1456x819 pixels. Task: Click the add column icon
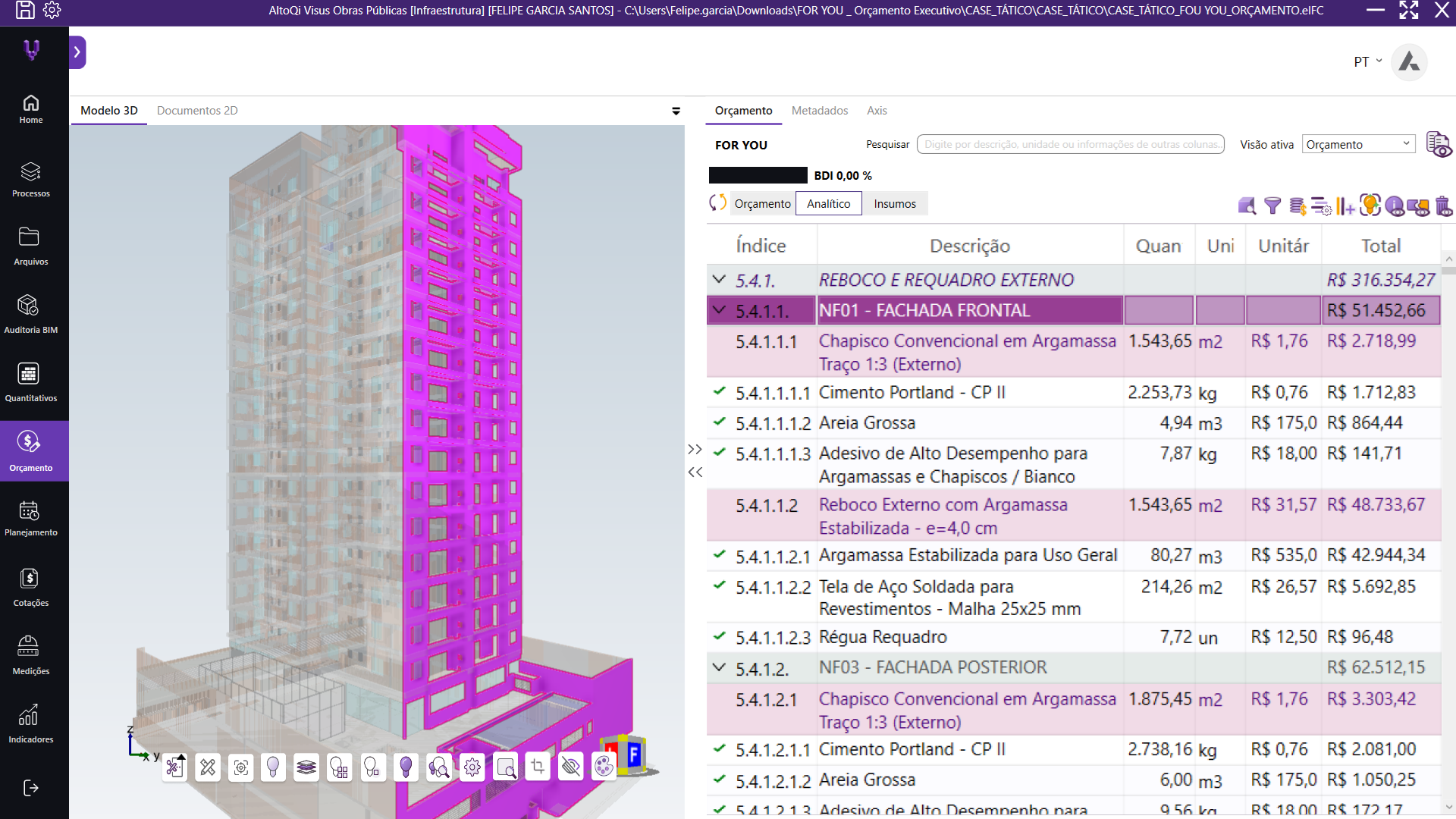pyautogui.click(x=1345, y=206)
